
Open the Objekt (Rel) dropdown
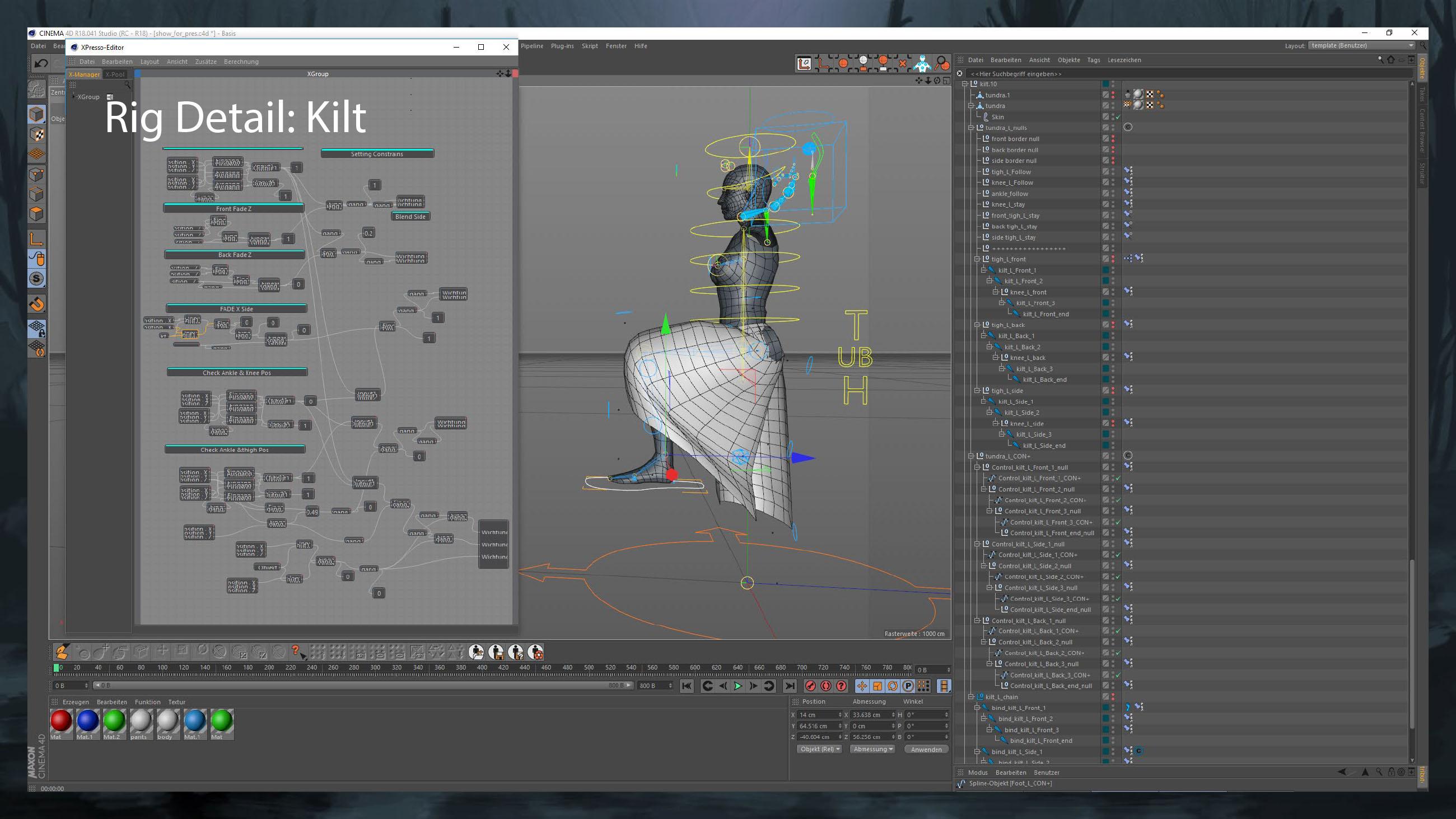[x=820, y=750]
